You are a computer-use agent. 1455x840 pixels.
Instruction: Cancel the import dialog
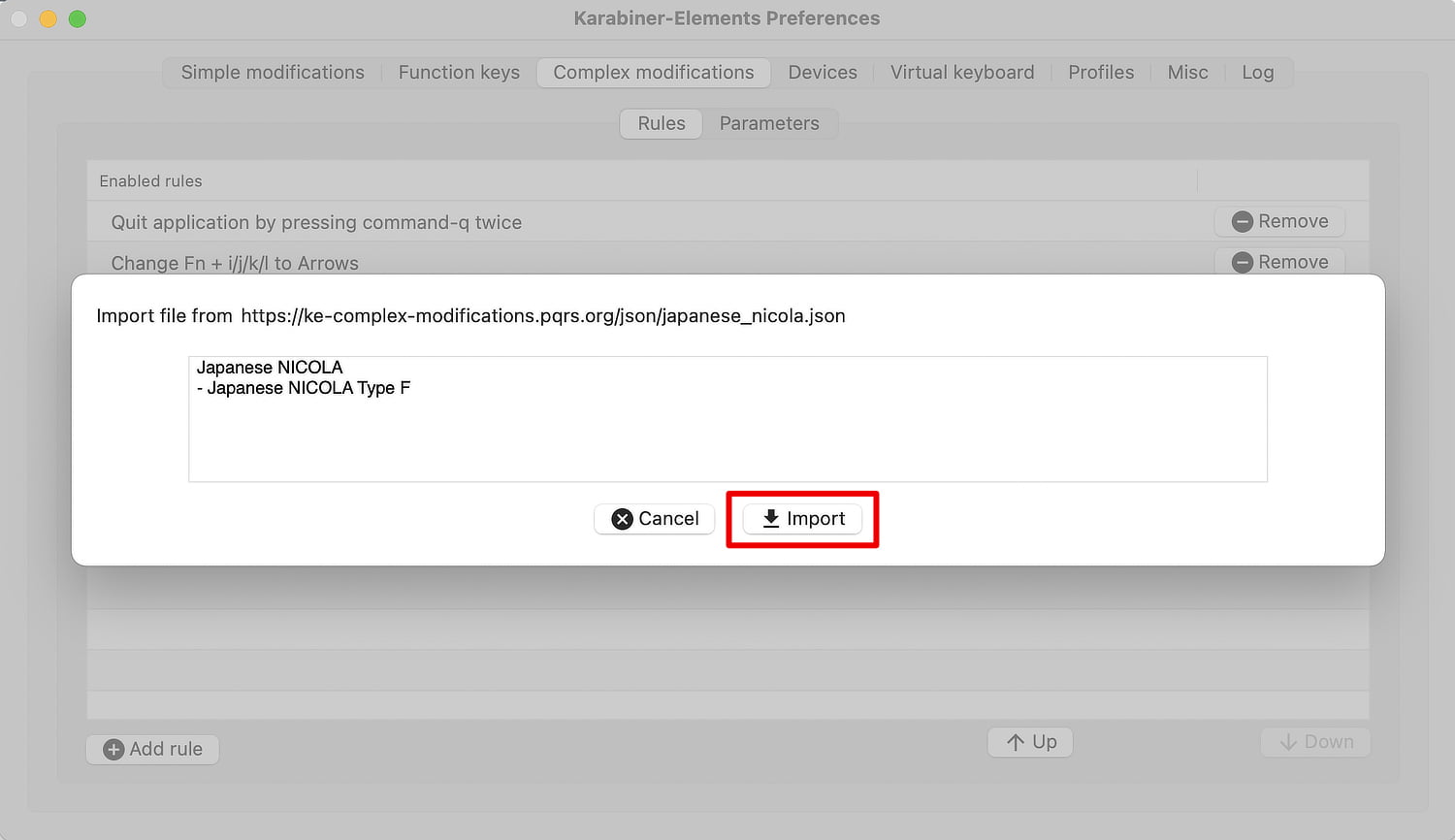(654, 519)
